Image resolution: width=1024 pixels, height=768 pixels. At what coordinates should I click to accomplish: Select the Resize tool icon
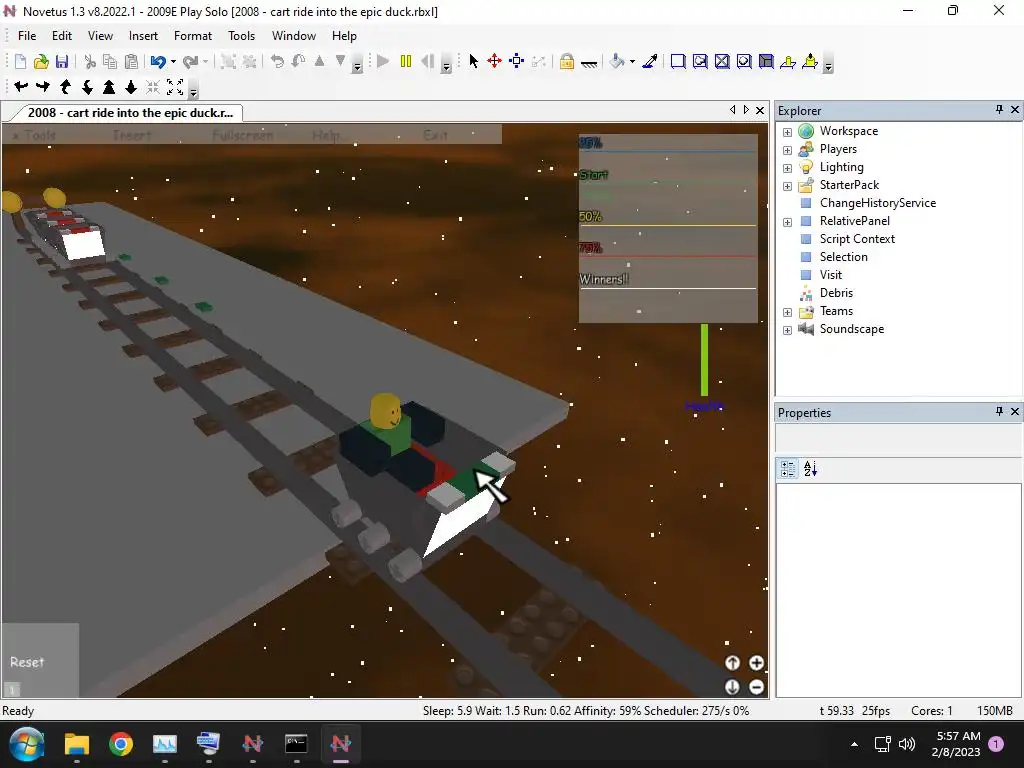[517, 61]
